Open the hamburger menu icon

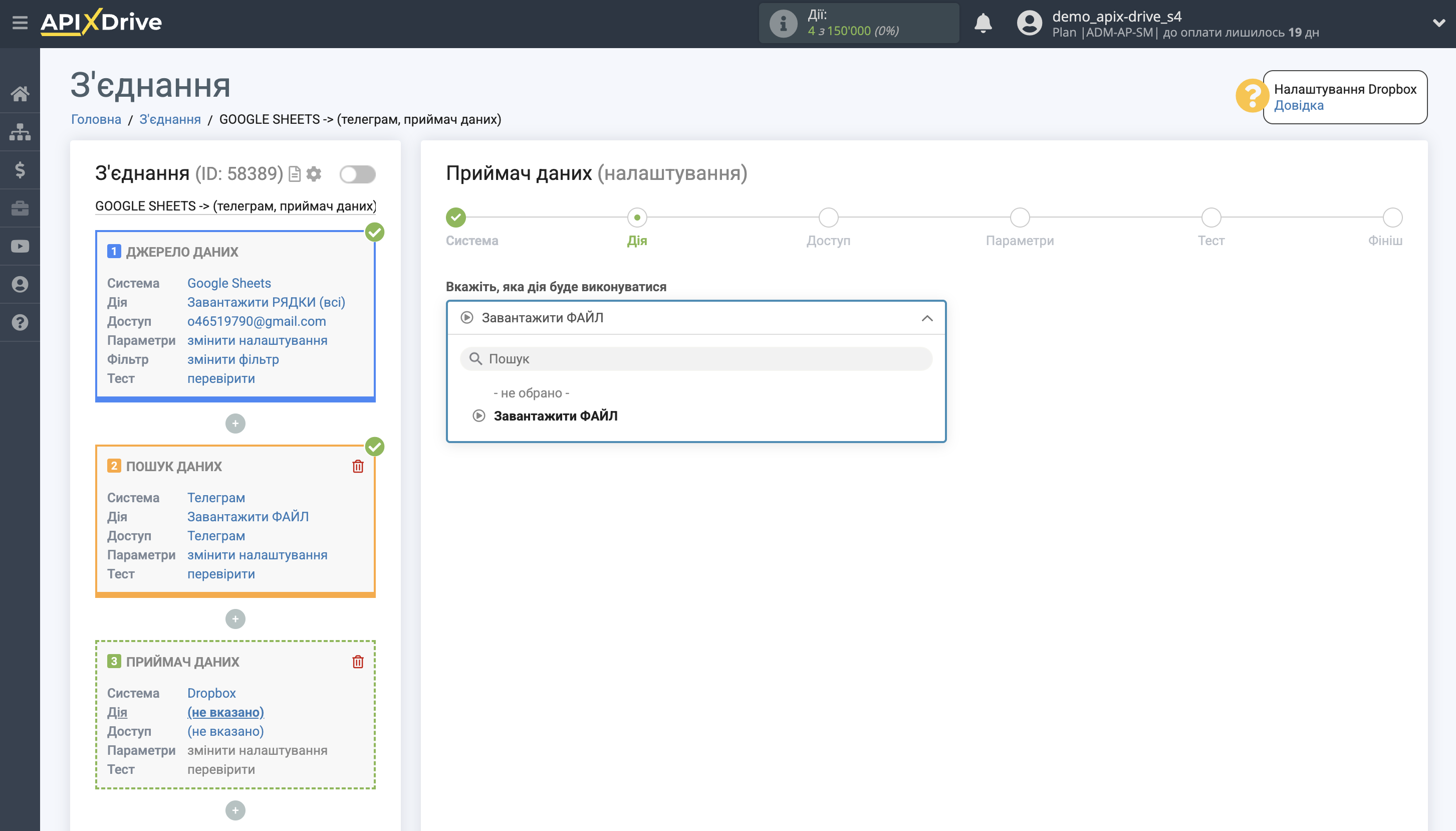(20, 23)
